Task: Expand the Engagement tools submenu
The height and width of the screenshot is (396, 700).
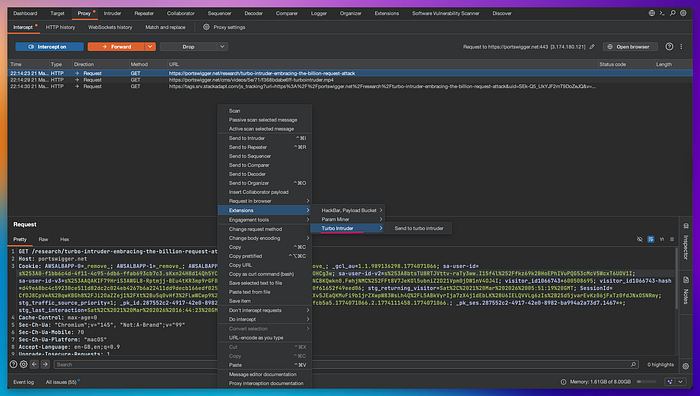Action: [265, 220]
